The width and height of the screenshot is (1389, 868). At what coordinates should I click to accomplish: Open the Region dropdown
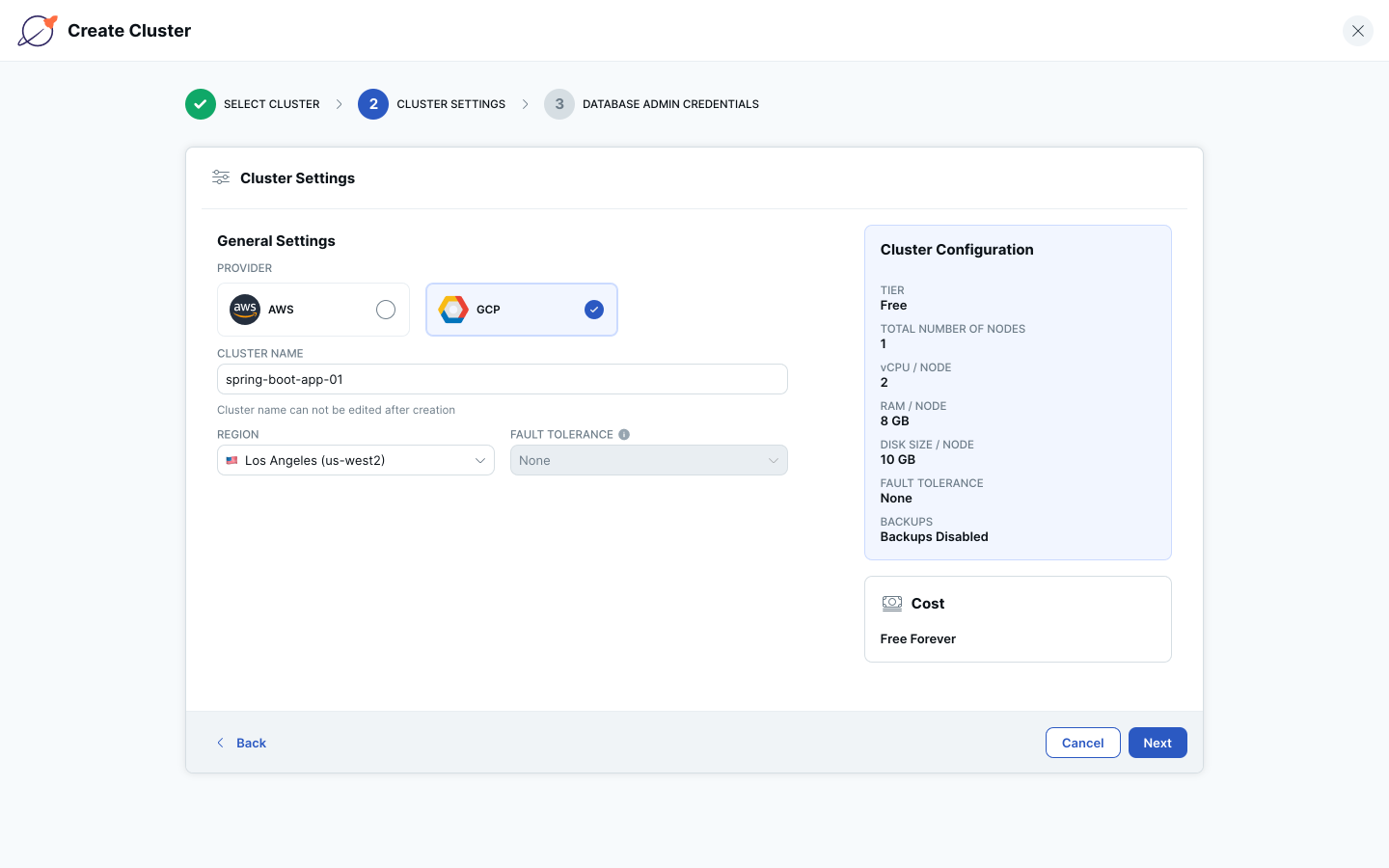pos(355,460)
